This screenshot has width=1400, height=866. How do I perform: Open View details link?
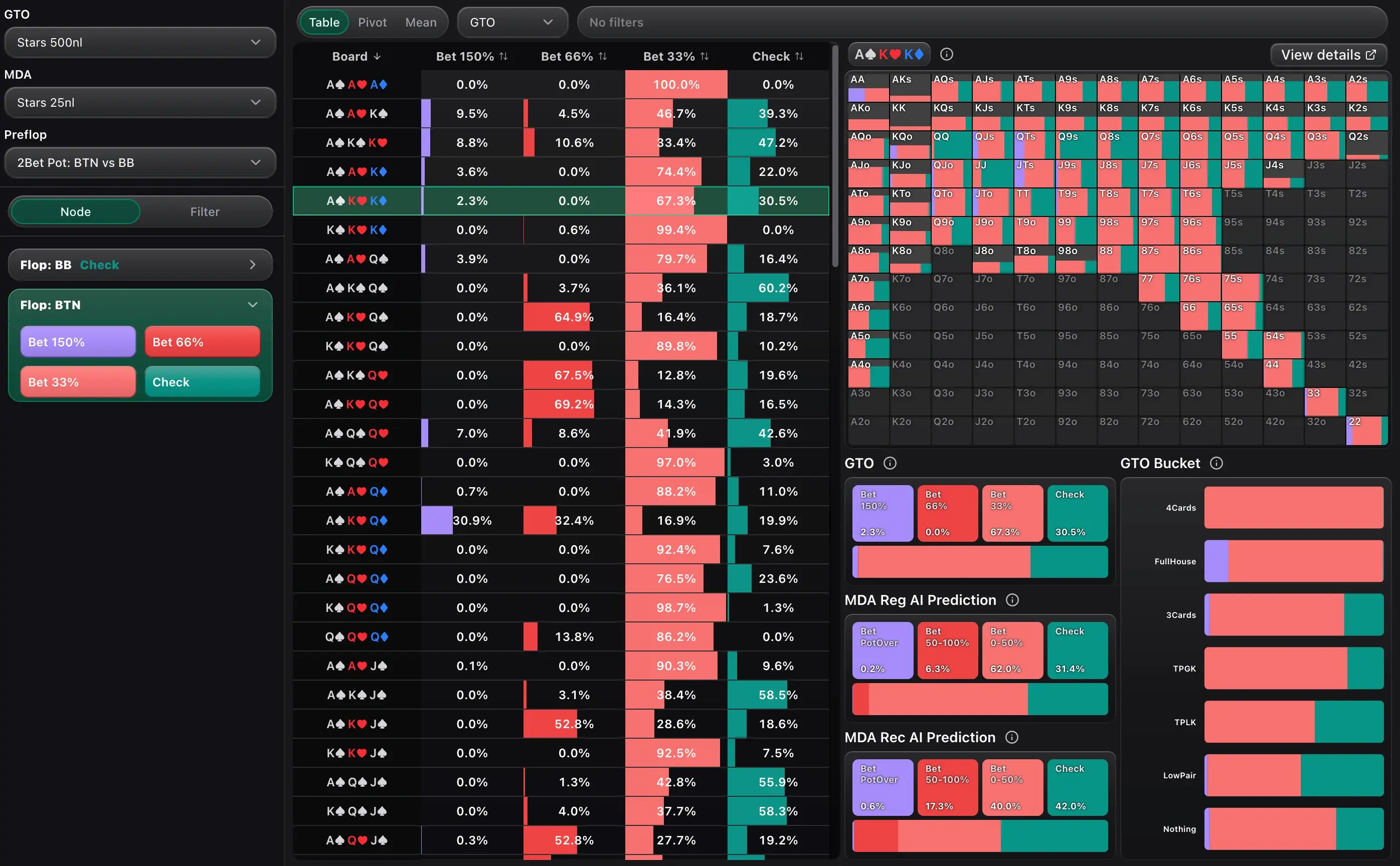(1328, 55)
